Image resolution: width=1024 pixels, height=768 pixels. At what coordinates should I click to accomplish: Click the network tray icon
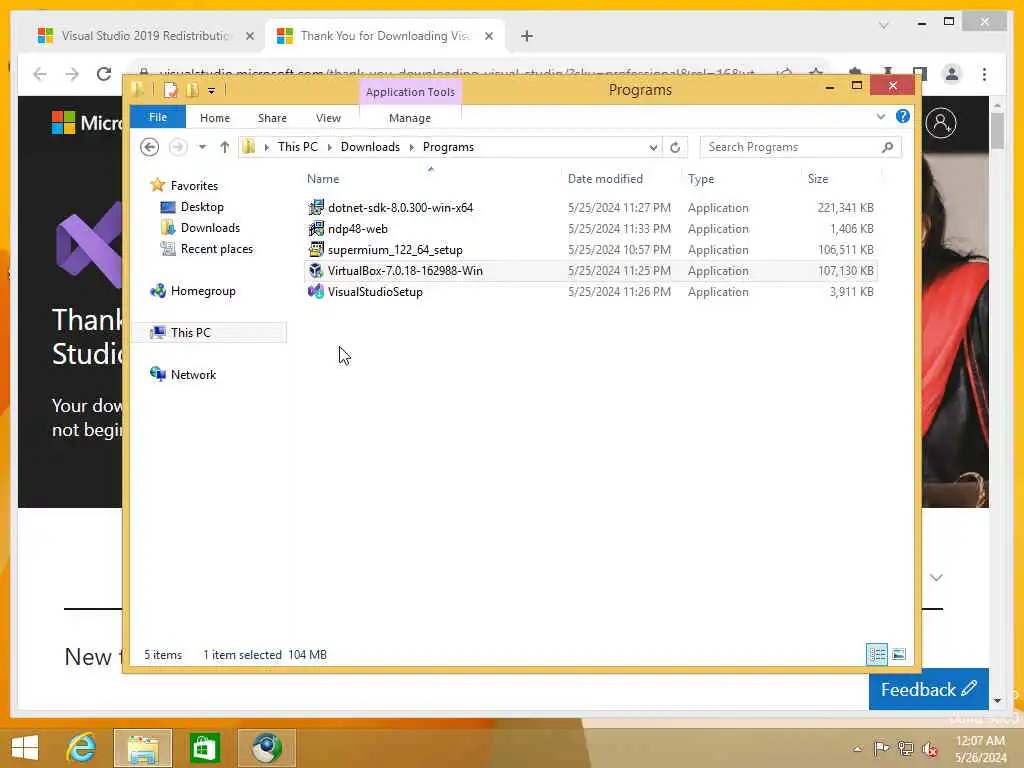pyautogui.click(x=905, y=748)
